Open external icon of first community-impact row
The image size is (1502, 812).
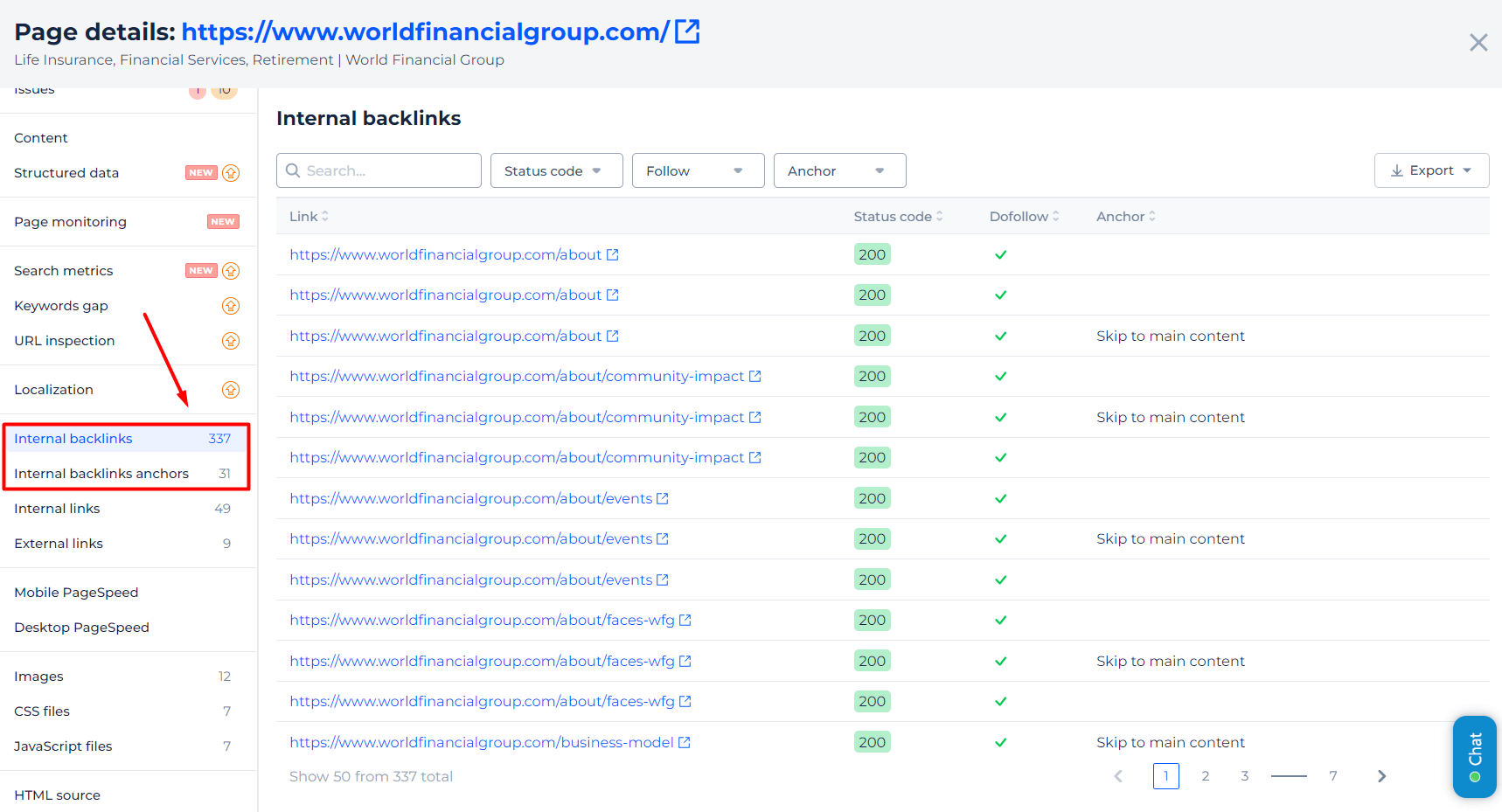(x=755, y=376)
